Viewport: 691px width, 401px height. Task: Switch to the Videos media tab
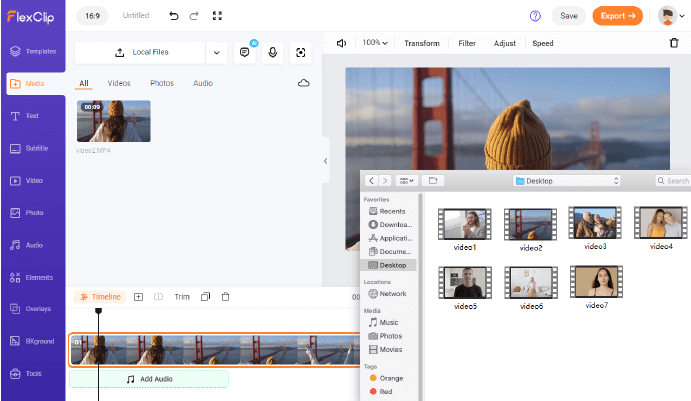[119, 83]
